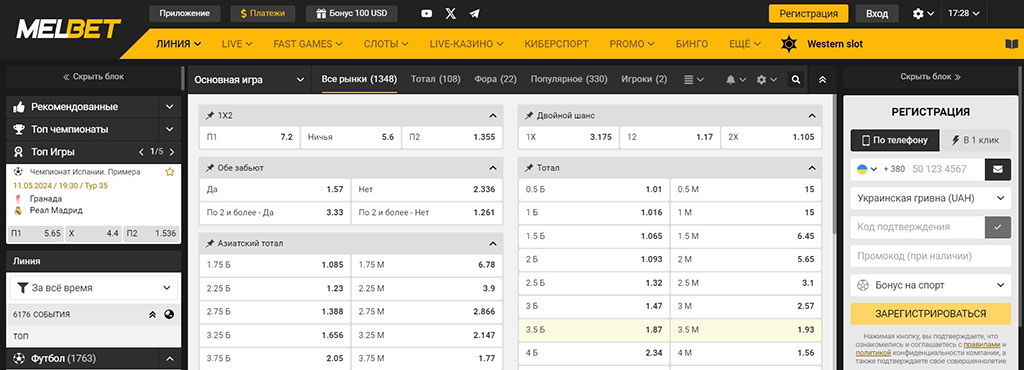Open the FAST GAMES menu
This screenshot has height=370, width=1024.
(x=308, y=44)
